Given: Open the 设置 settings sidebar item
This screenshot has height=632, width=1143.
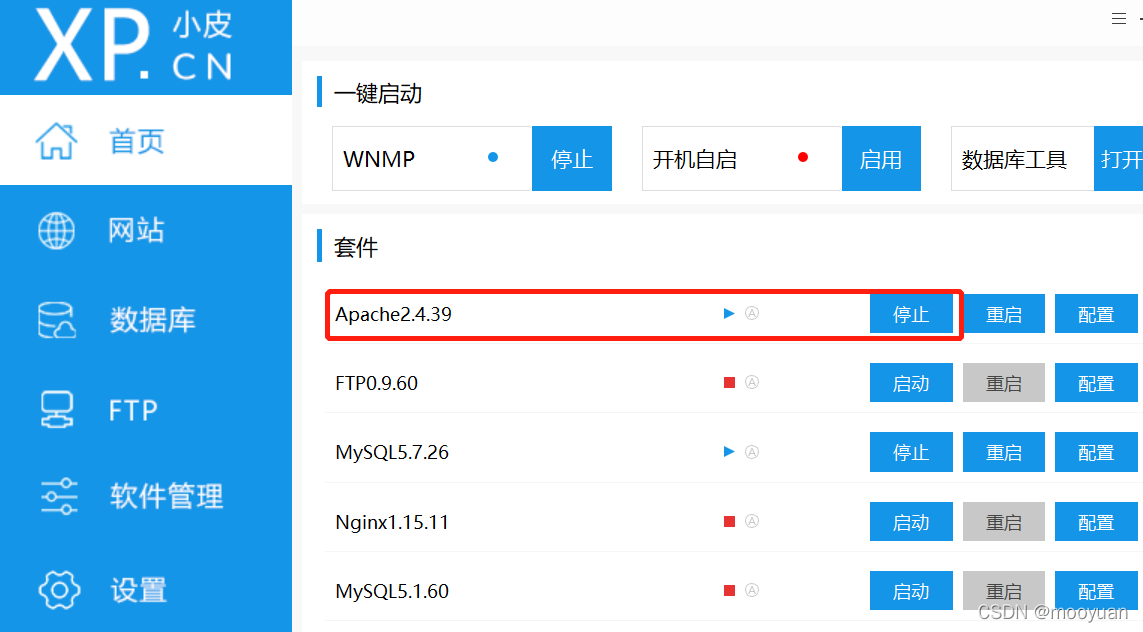Looking at the screenshot, I should tap(146, 589).
